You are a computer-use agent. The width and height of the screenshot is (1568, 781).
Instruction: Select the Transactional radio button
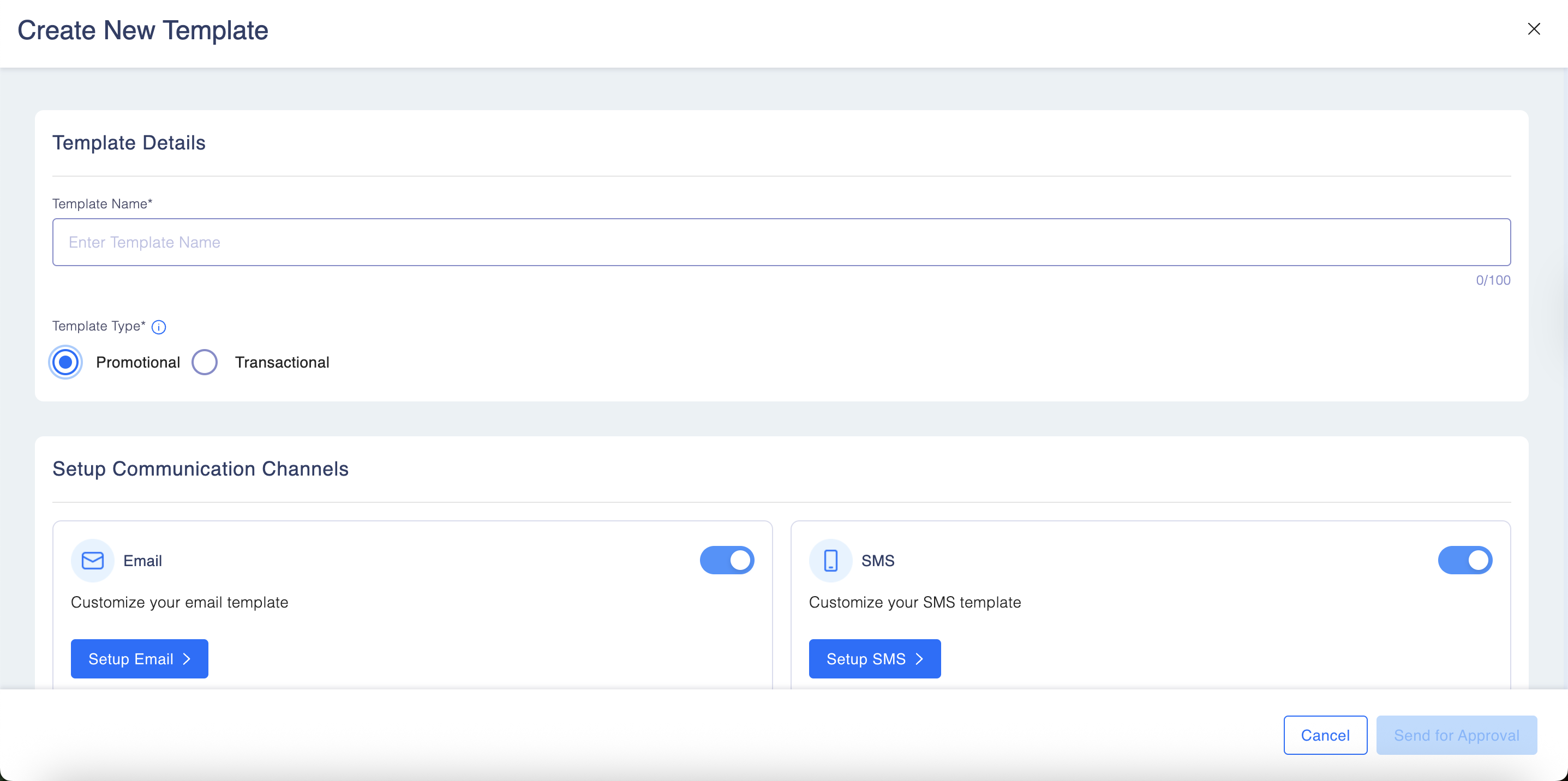coord(205,363)
